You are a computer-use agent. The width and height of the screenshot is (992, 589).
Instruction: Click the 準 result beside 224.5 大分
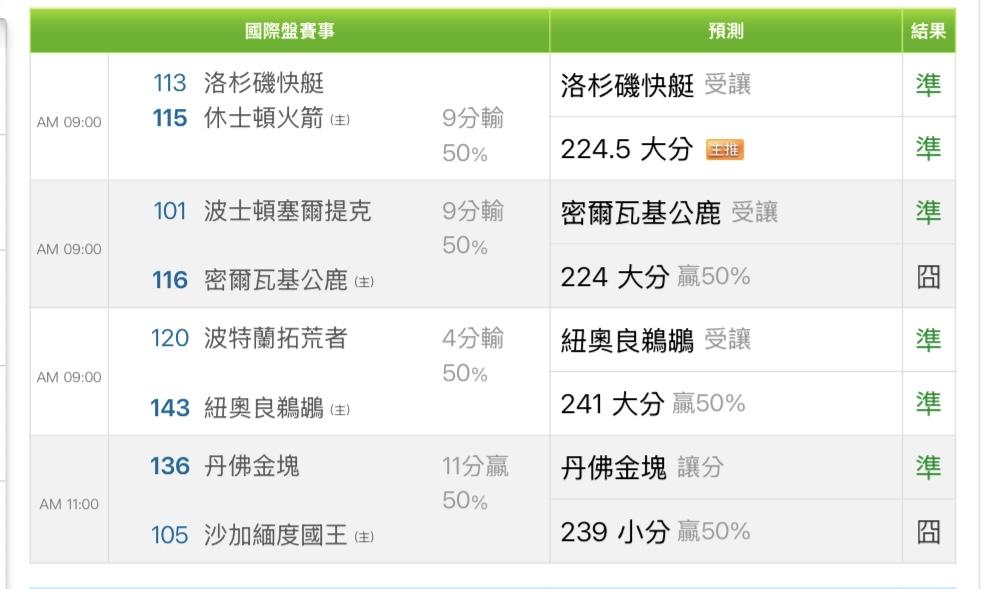(x=928, y=149)
